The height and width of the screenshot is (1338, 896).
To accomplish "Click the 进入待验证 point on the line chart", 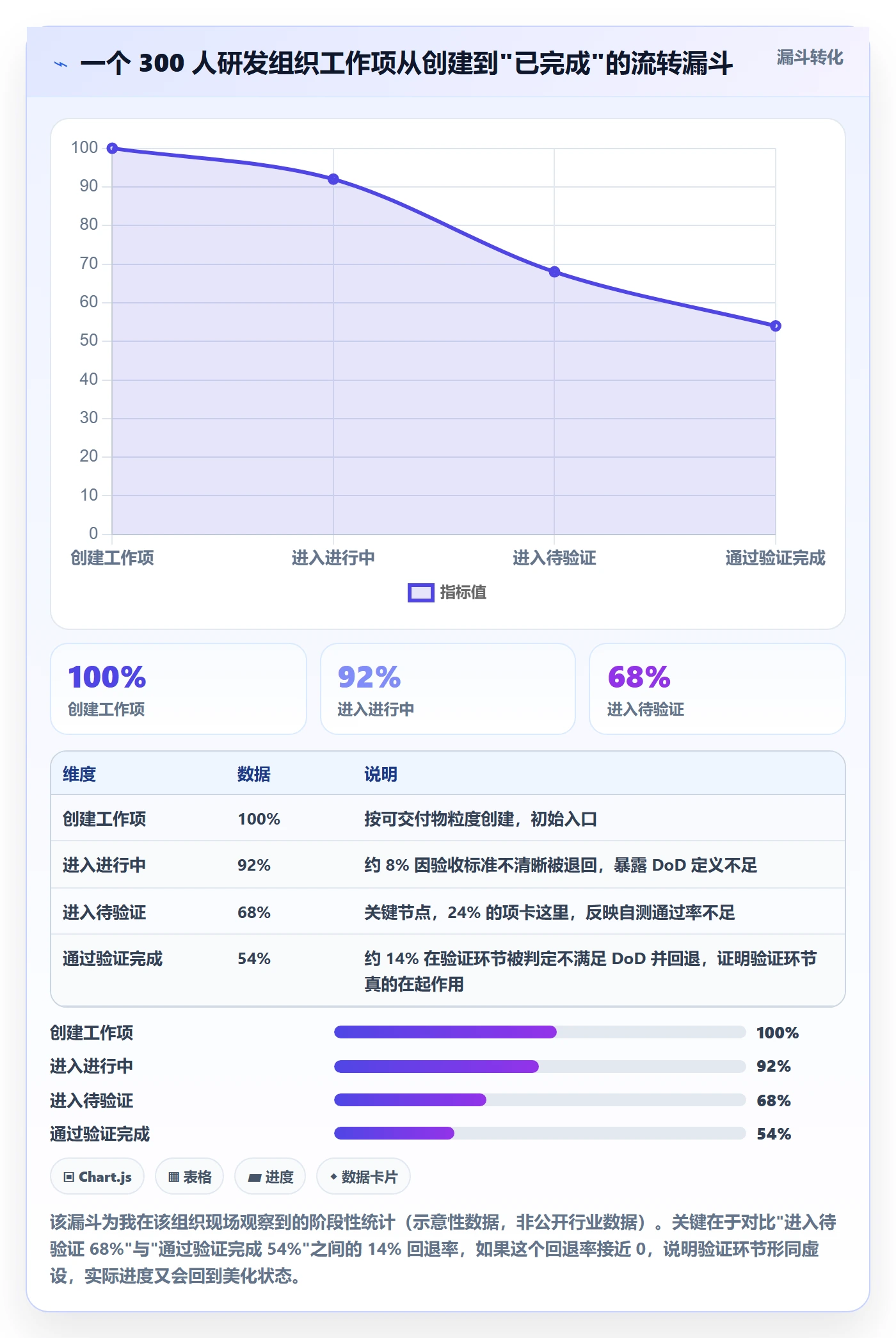I will (x=554, y=272).
